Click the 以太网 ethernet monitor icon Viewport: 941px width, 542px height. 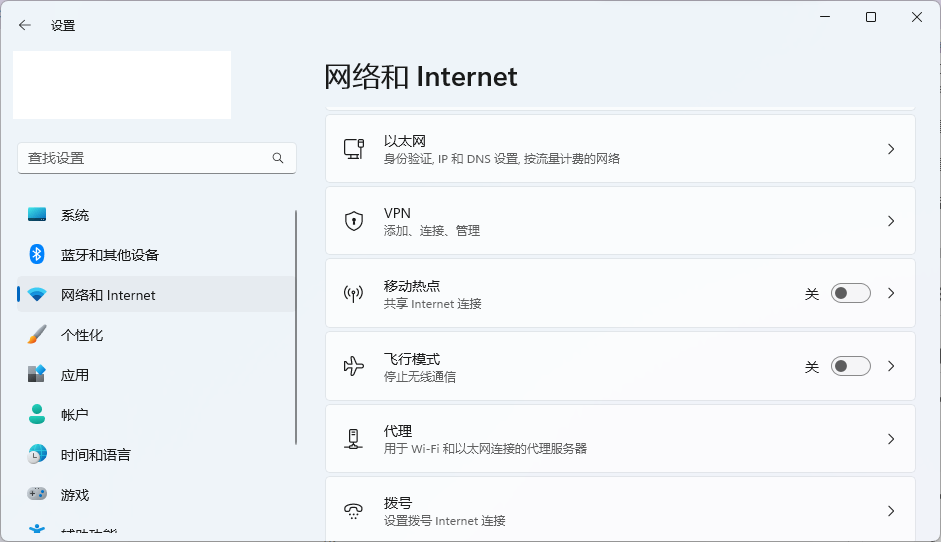(x=353, y=148)
